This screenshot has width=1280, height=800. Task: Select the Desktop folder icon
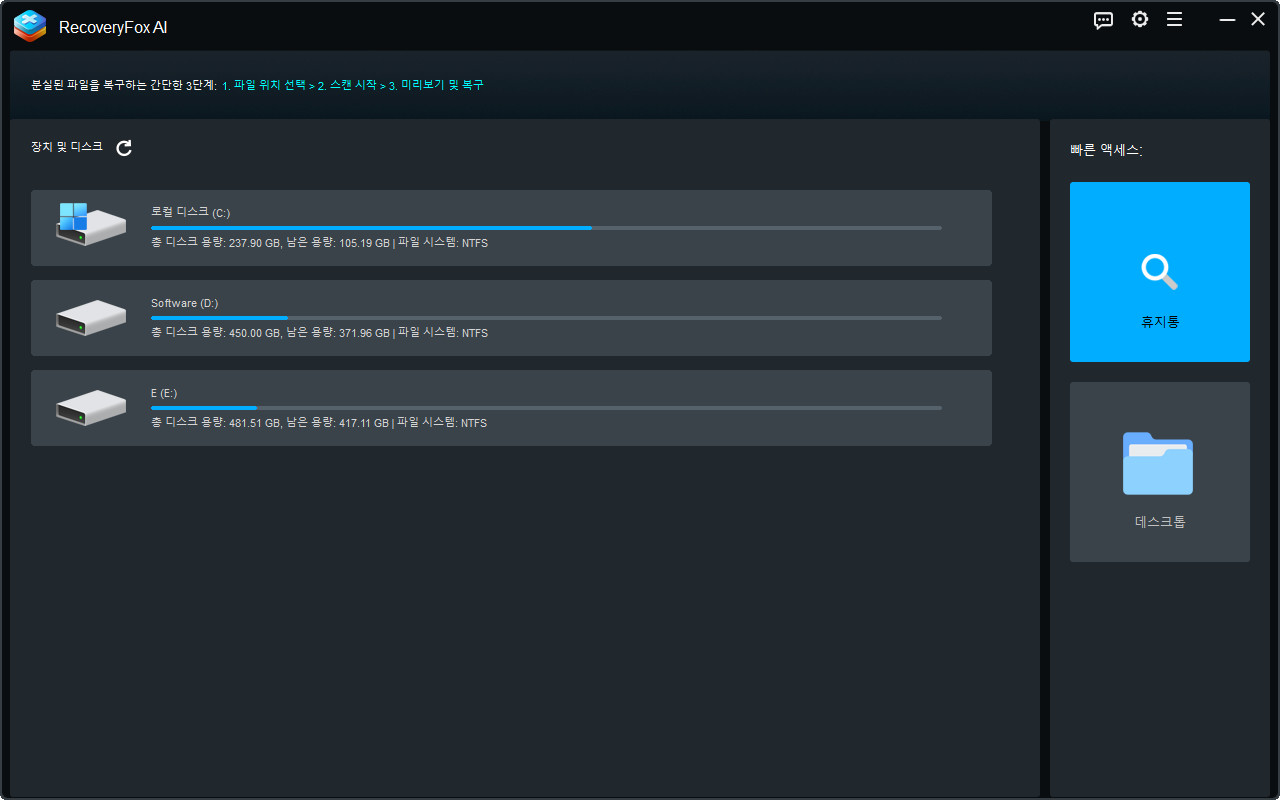[1158, 463]
